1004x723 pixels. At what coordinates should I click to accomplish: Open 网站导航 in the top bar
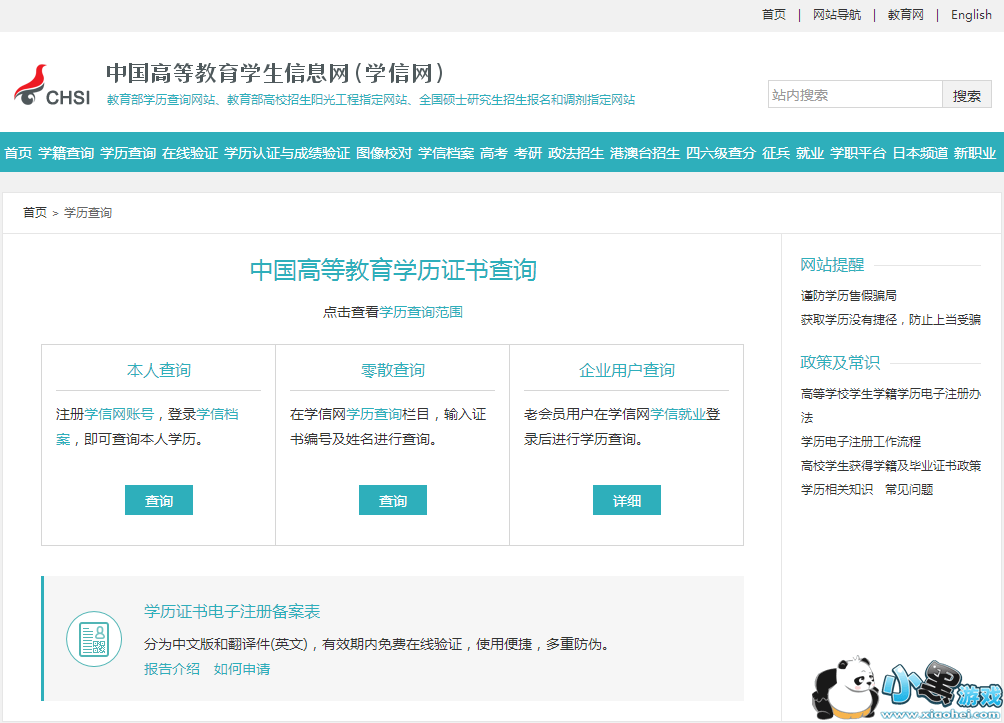[836, 15]
